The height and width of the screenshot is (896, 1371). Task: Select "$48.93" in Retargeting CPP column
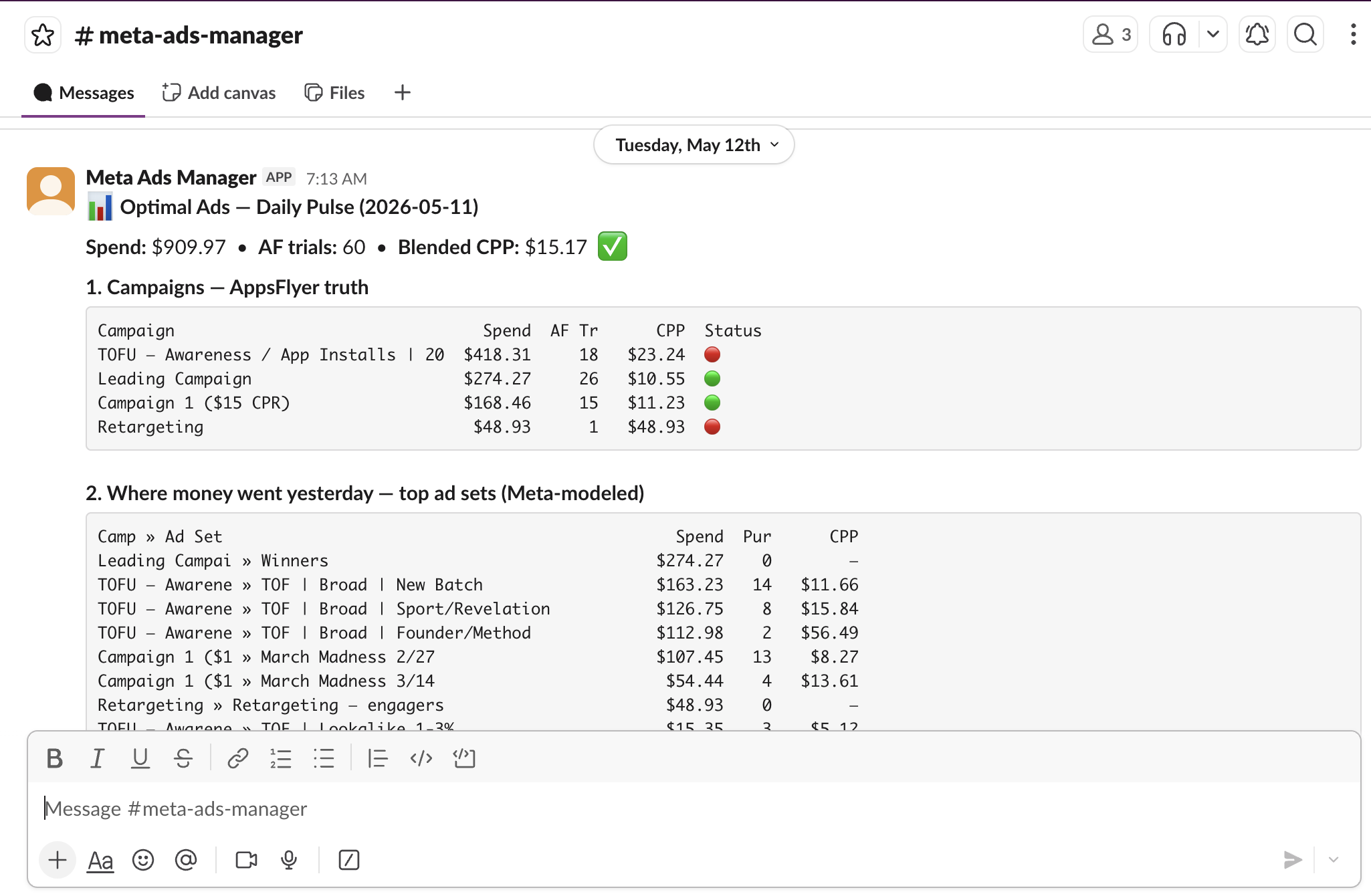pos(656,427)
